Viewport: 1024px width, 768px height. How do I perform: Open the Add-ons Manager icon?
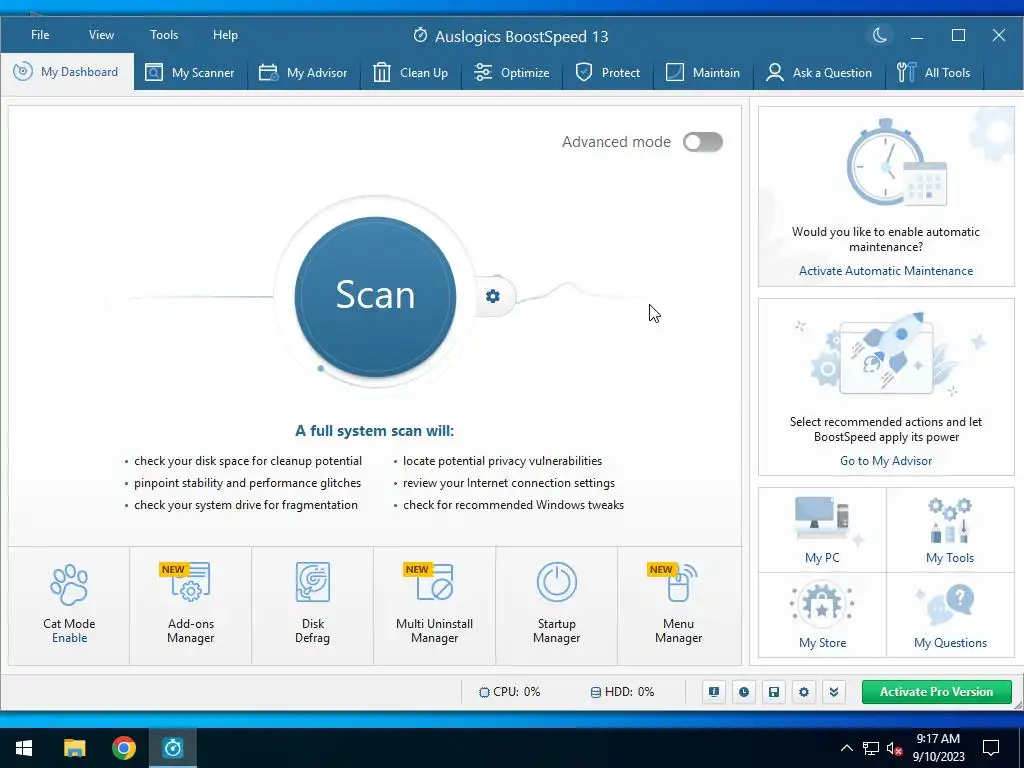pyautogui.click(x=190, y=582)
